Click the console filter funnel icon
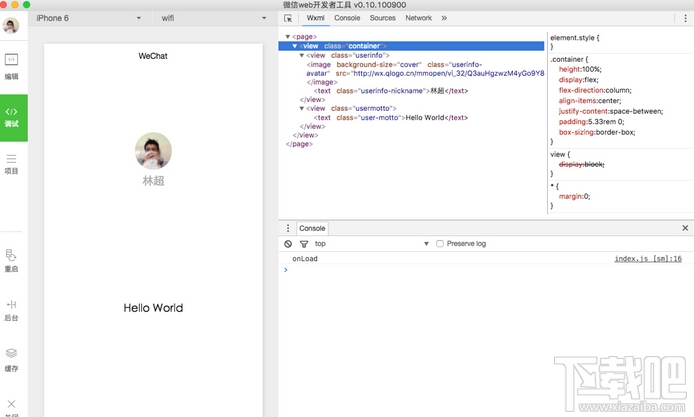Screen dimensions: 694x417 303,244
